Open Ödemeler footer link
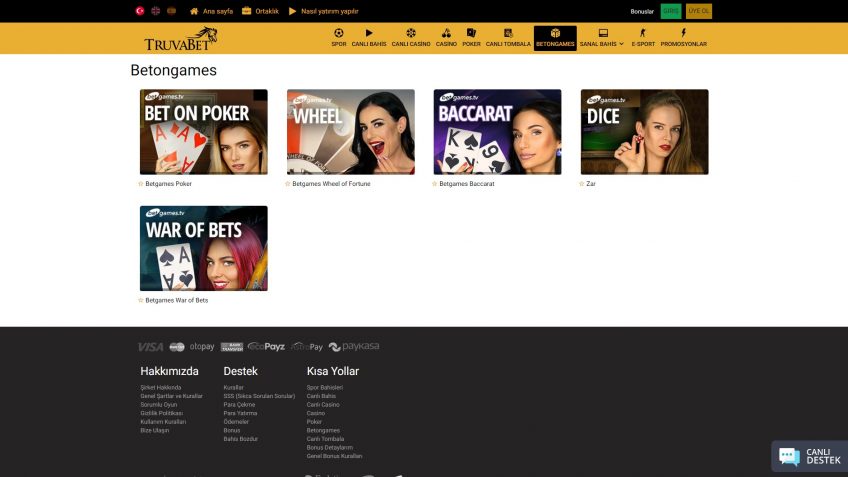Screen dimensions: 848x477 pos(236,422)
